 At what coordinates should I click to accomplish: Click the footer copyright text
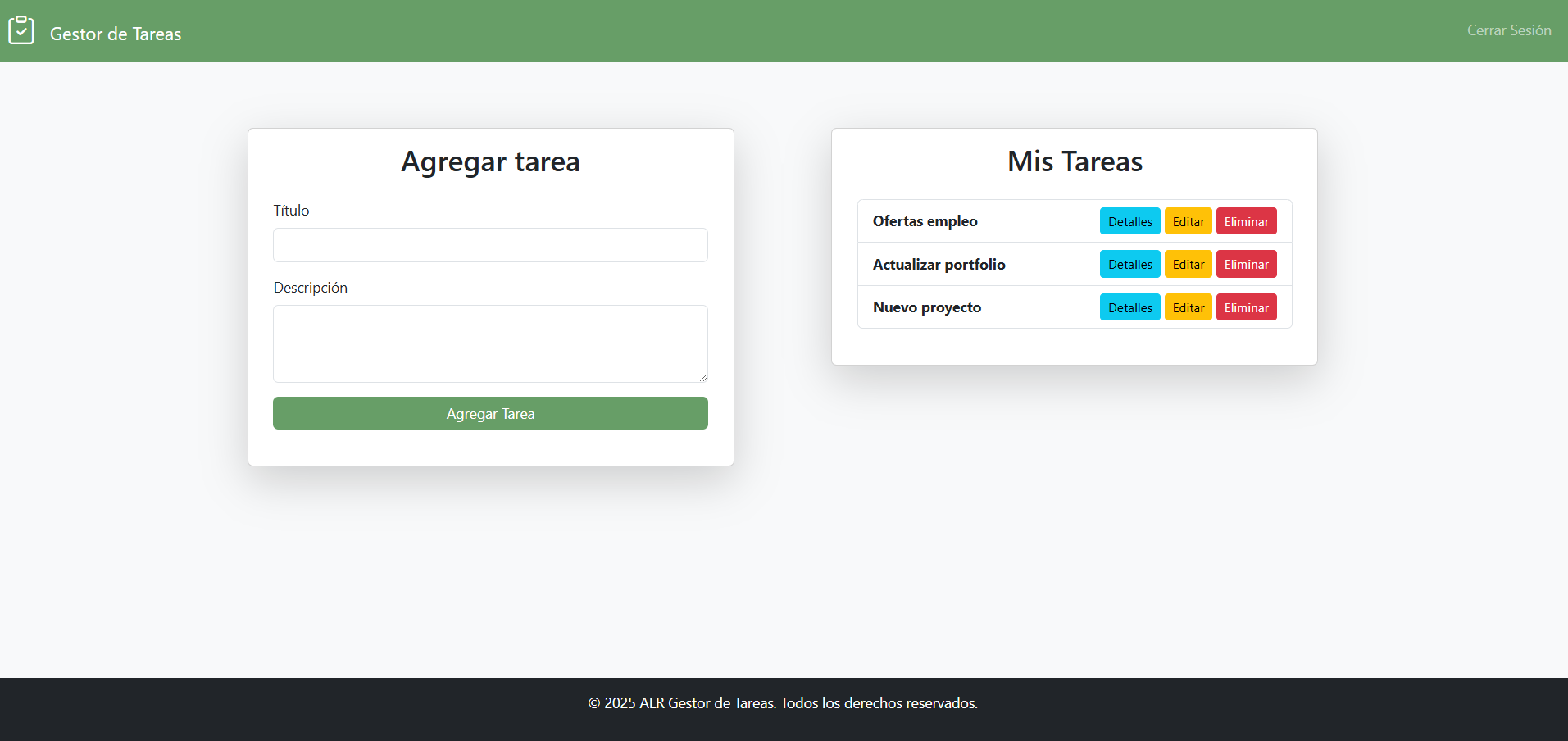[x=783, y=703]
